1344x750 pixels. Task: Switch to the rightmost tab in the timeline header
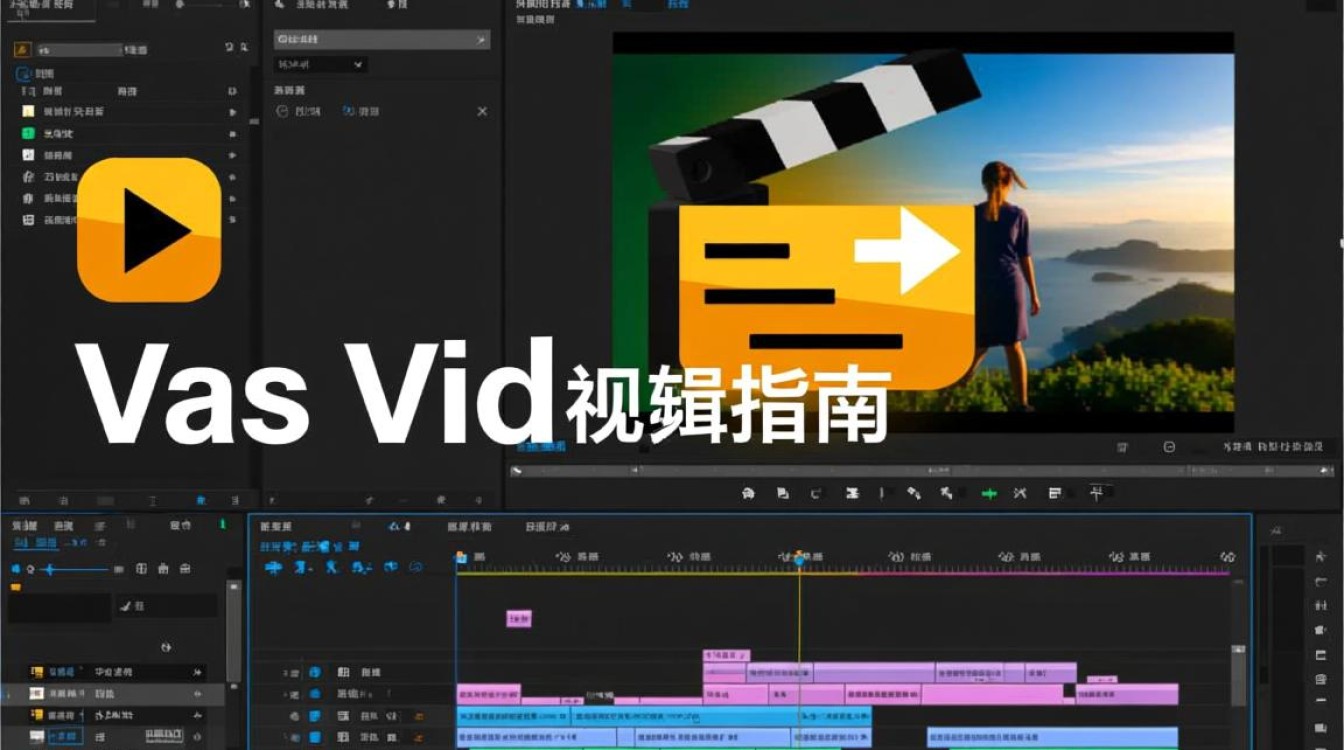pos(547,526)
